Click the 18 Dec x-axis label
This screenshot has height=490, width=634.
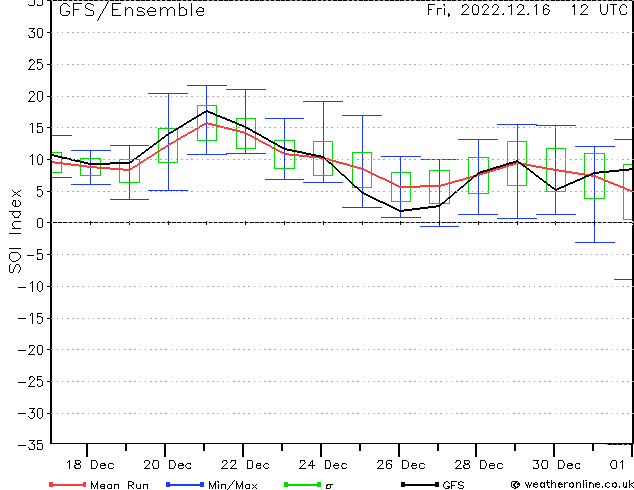click(x=90, y=465)
